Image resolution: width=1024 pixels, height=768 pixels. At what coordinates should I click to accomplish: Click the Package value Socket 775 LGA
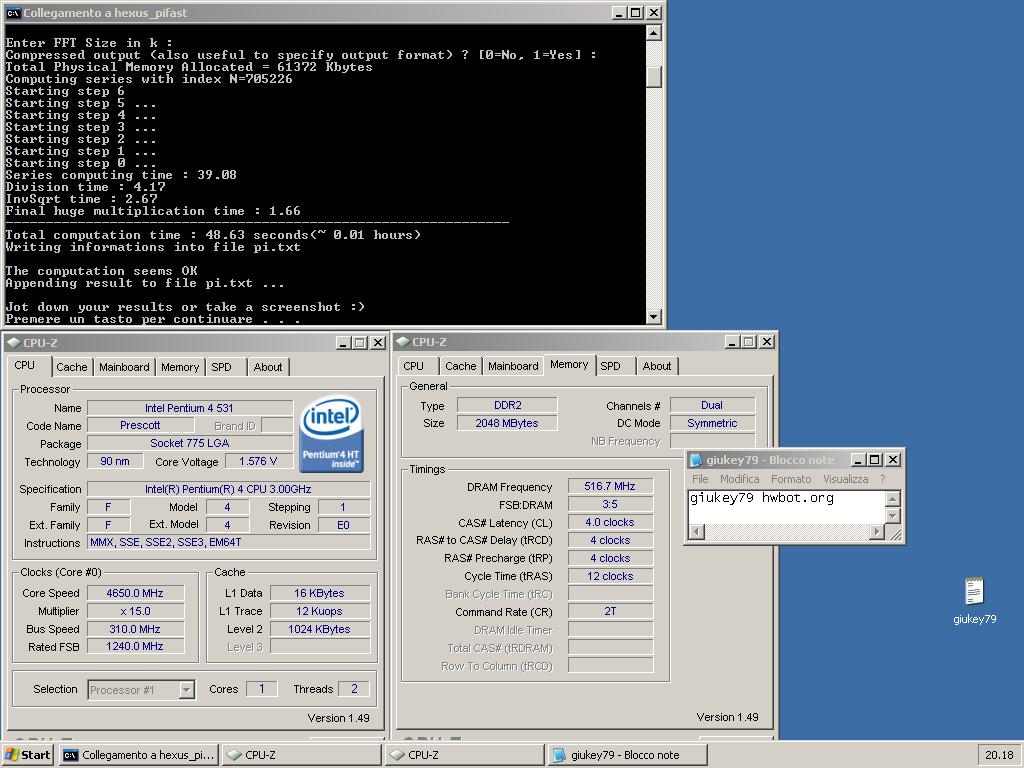pyautogui.click(x=189, y=443)
